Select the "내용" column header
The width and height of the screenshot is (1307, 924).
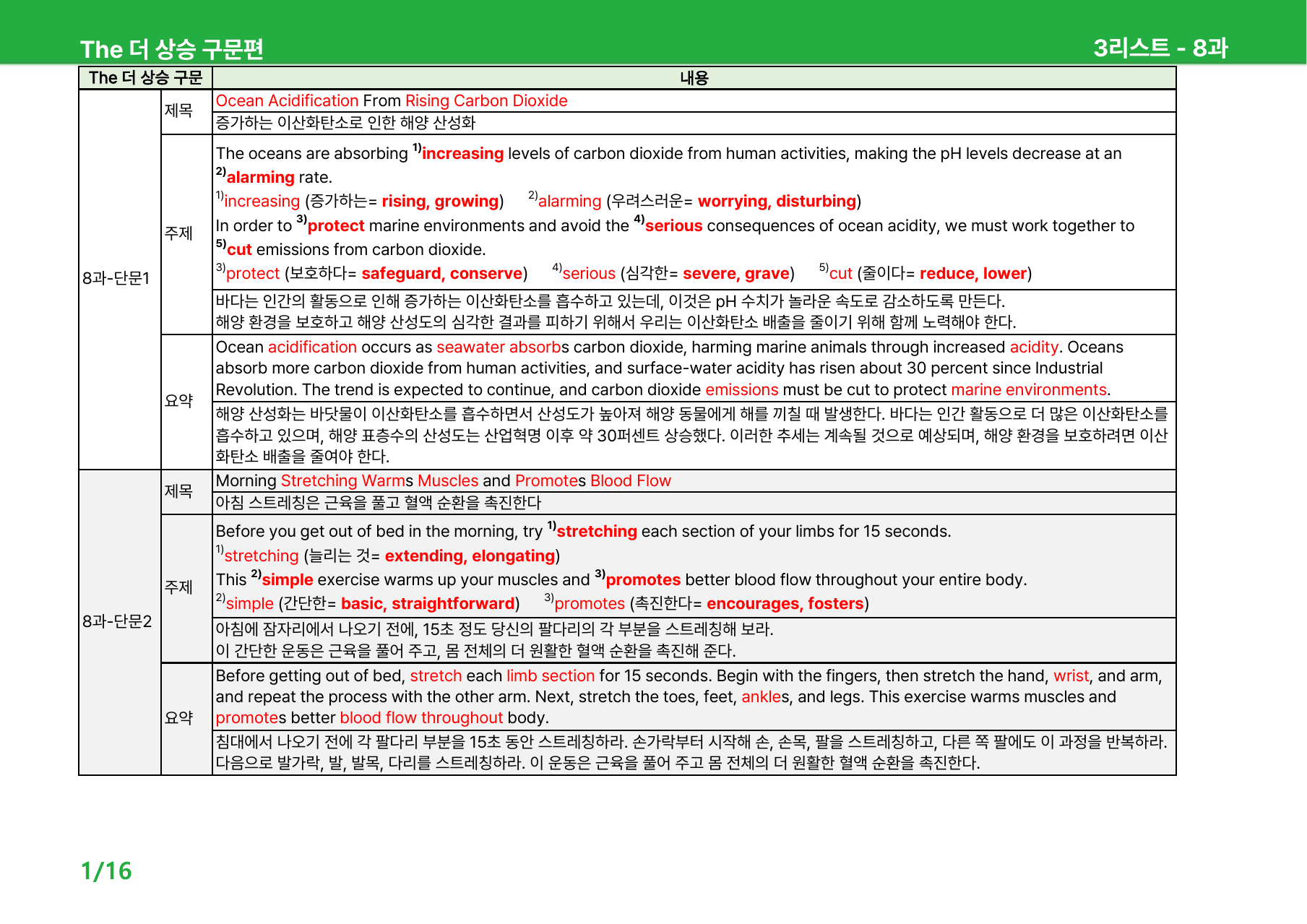click(x=694, y=78)
